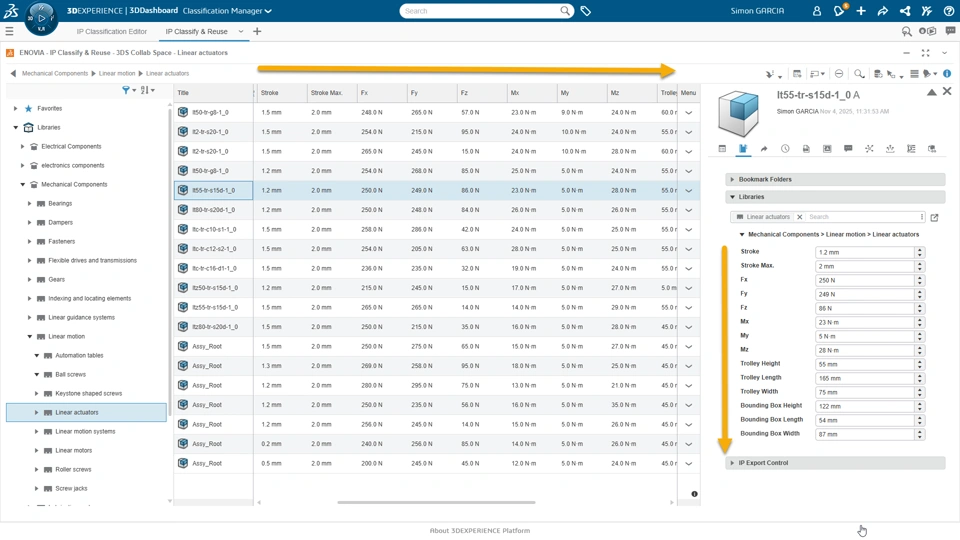960x540 pixels.
Task: Click the stepper on the Bounding Box Width field
Action: coord(920,434)
